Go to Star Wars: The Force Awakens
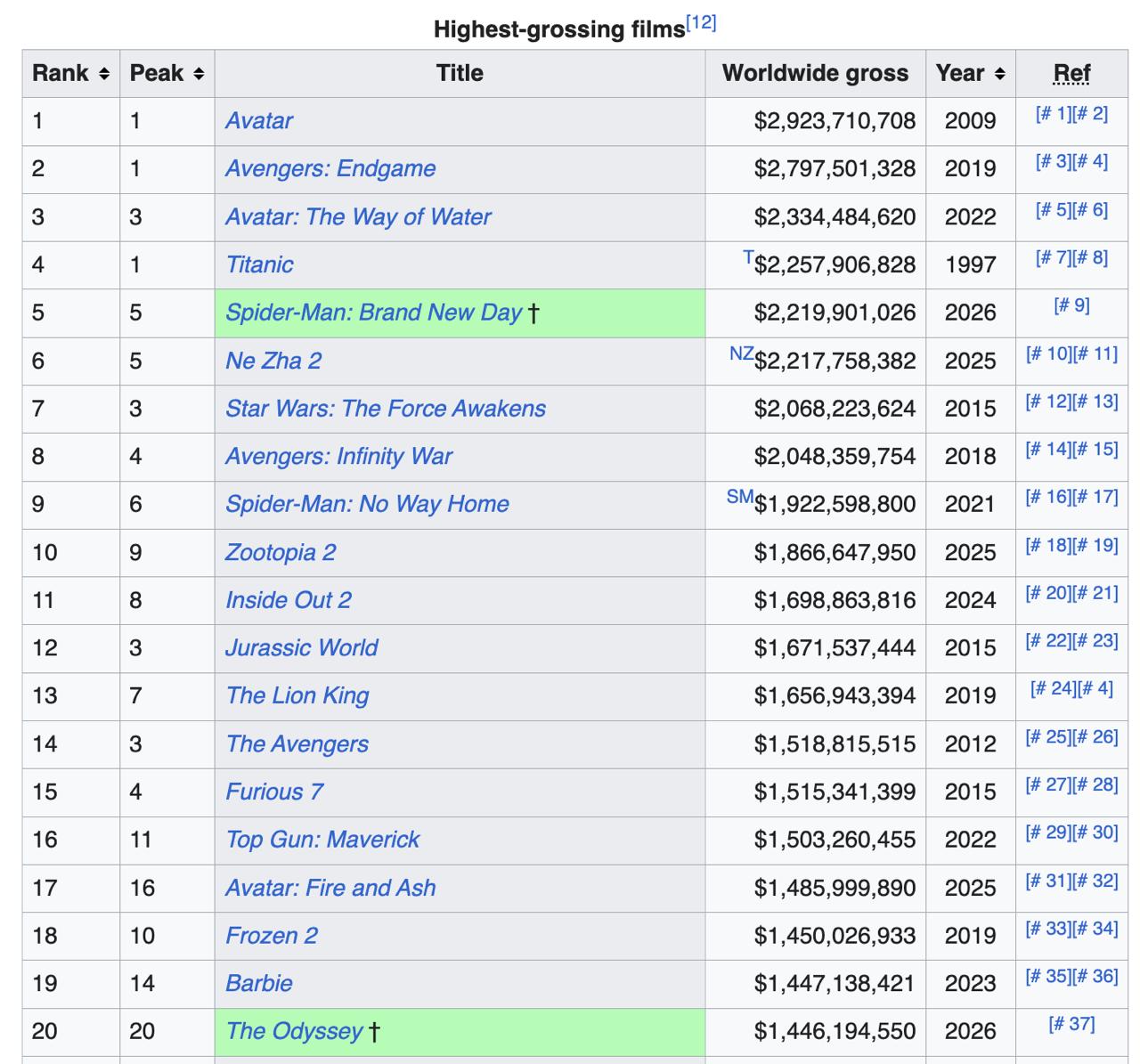This screenshot has width=1140, height=1064. (386, 409)
